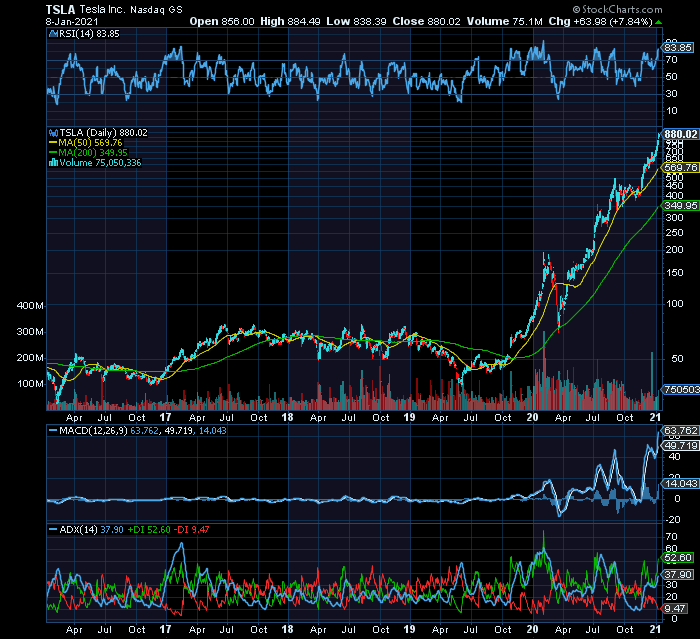Click the 569.76 MA(50) axis tag
This screenshot has height=639, width=700.
tap(681, 167)
